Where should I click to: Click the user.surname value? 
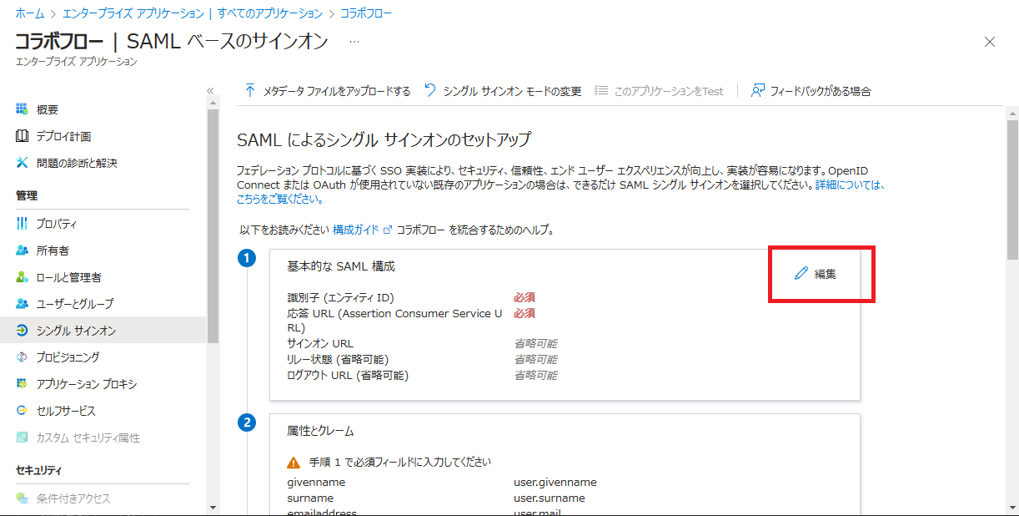coord(549,498)
